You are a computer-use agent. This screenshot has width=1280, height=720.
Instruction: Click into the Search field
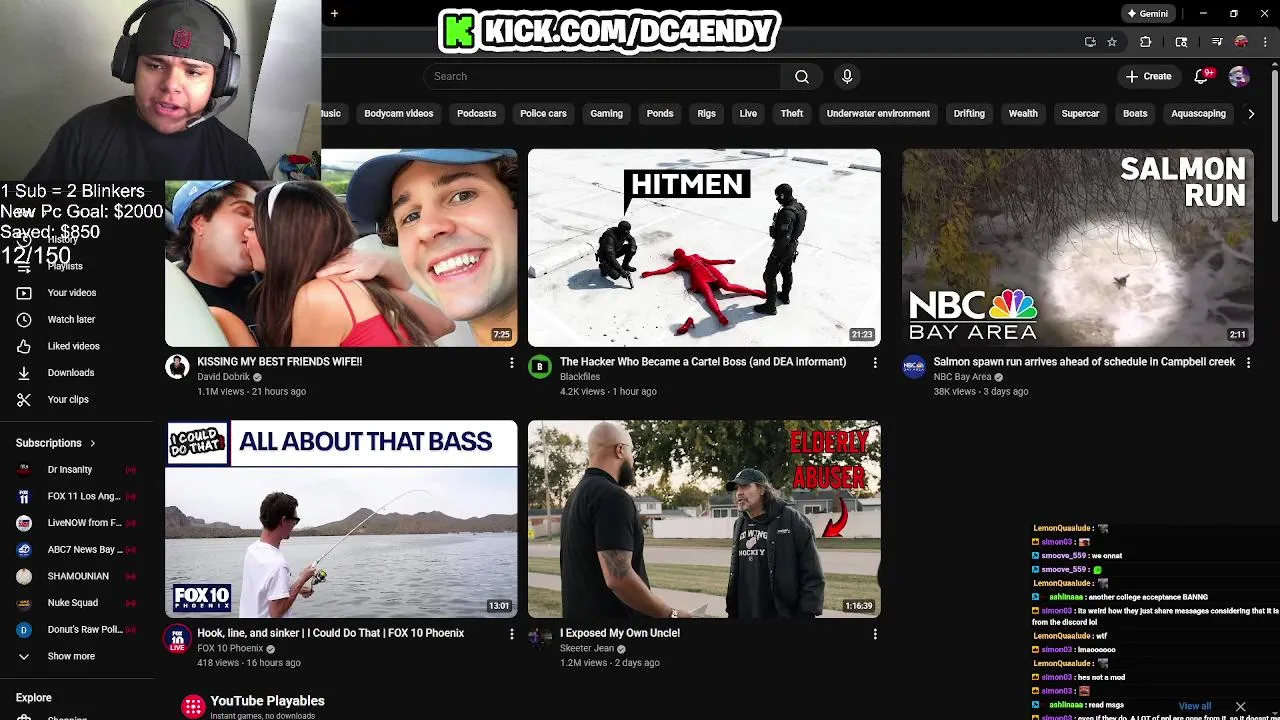[x=603, y=76]
